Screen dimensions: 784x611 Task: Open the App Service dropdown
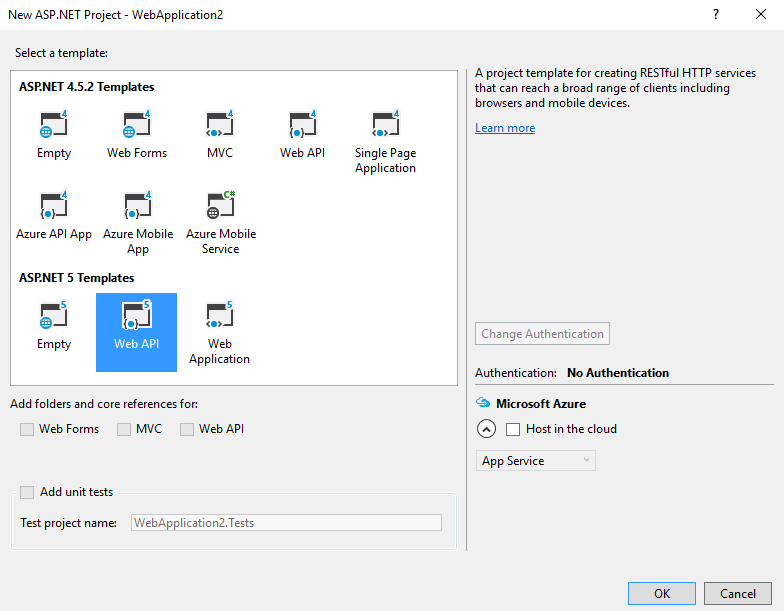point(536,460)
